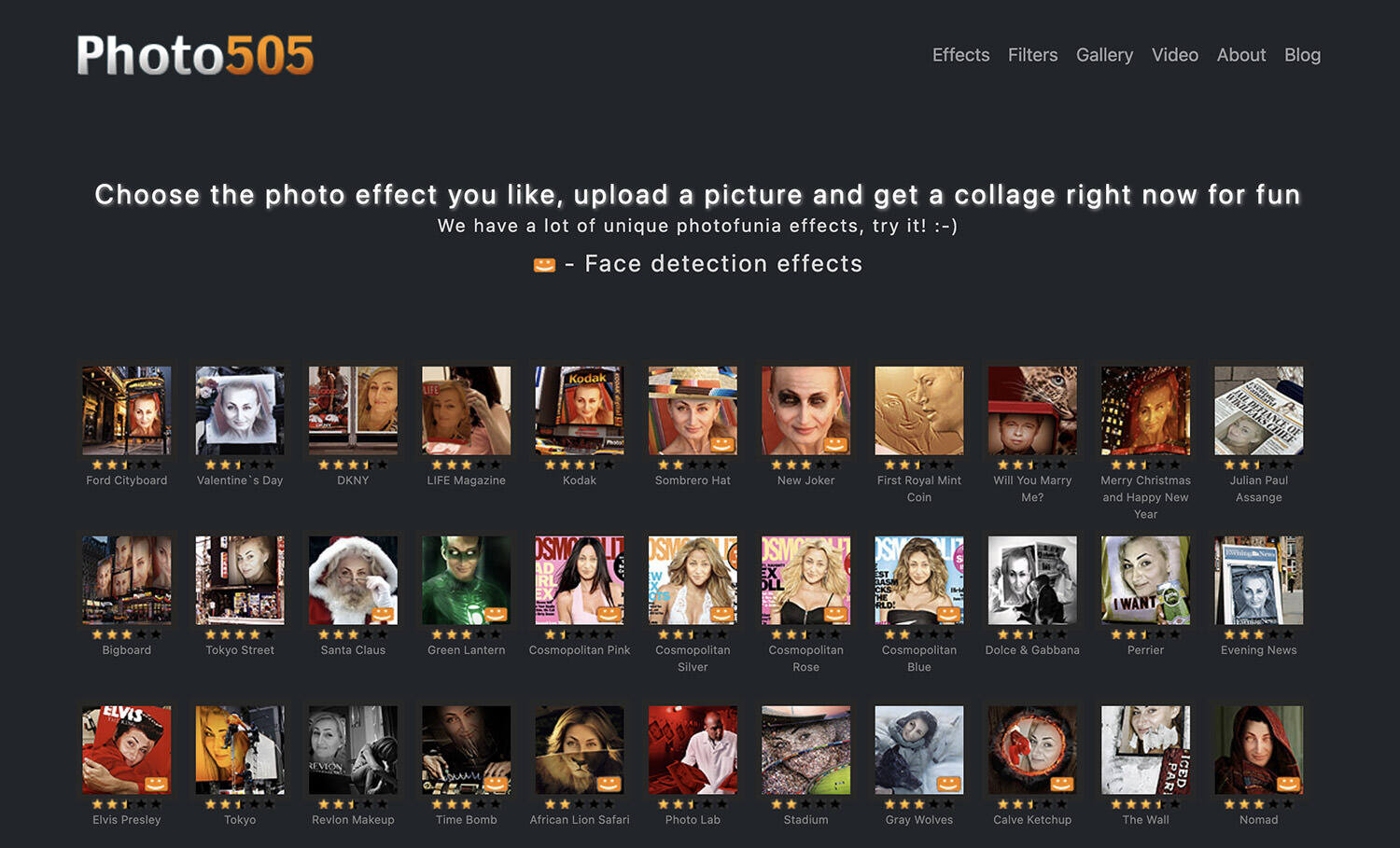Image resolution: width=1400 pixels, height=848 pixels.
Task: Click the face detection smiley icon in the header
Action: point(544,266)
